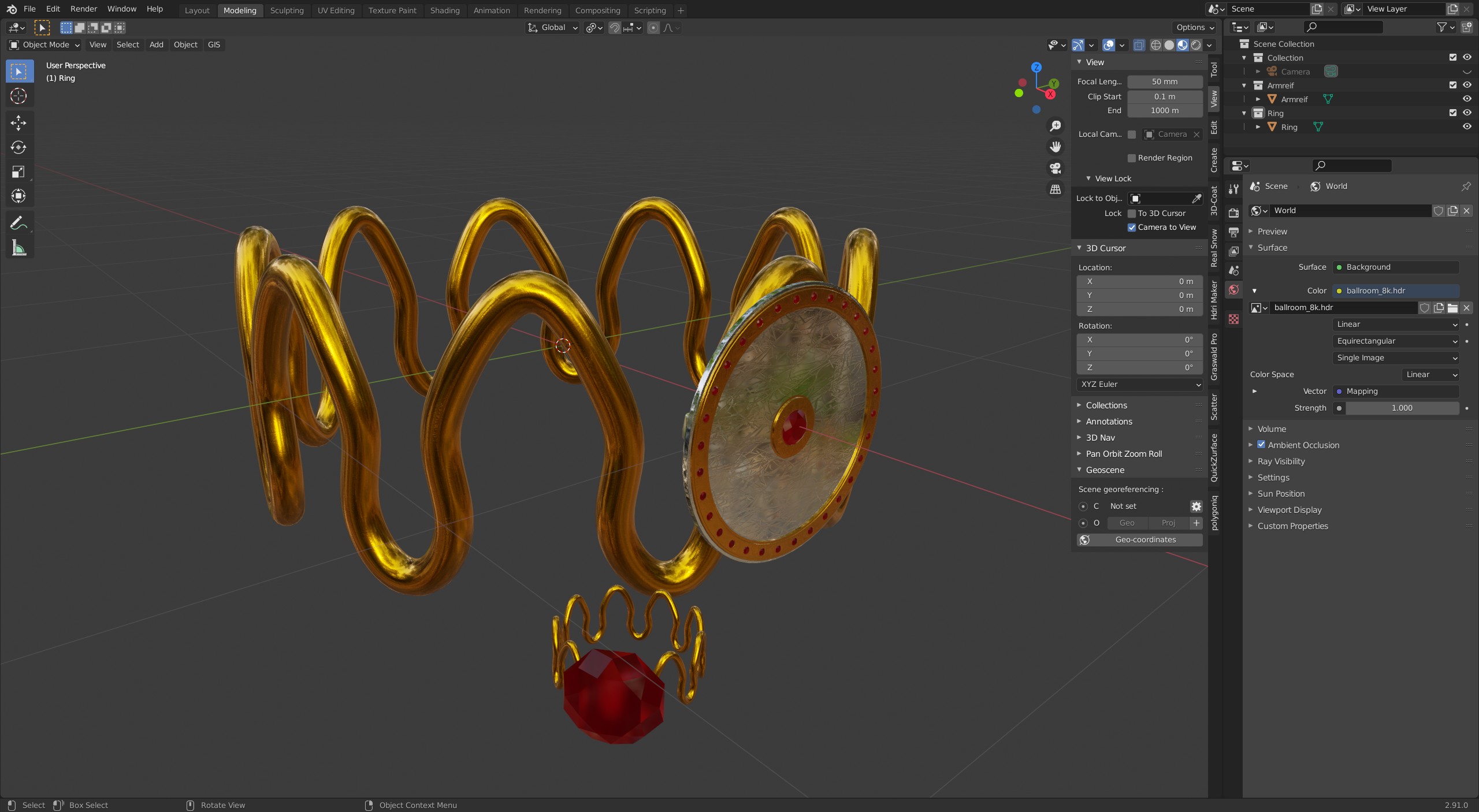
Task: Activate the Rotate tool
Action: coord(18,147)
